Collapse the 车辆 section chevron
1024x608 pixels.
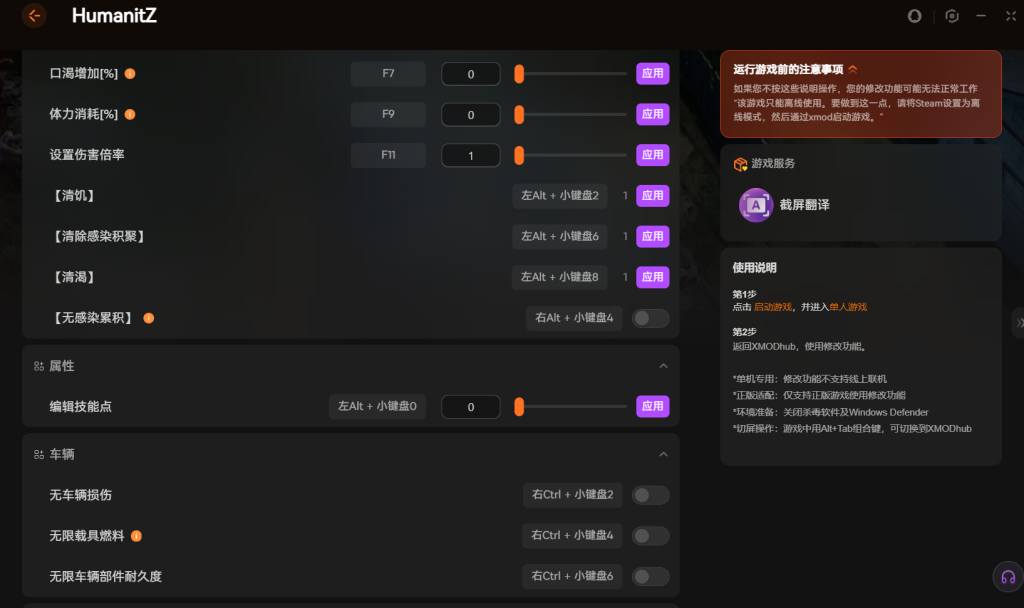point(663,454)
